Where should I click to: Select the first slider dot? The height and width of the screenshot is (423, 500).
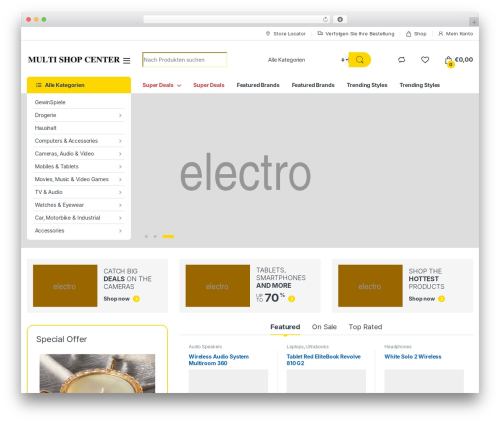146,236
